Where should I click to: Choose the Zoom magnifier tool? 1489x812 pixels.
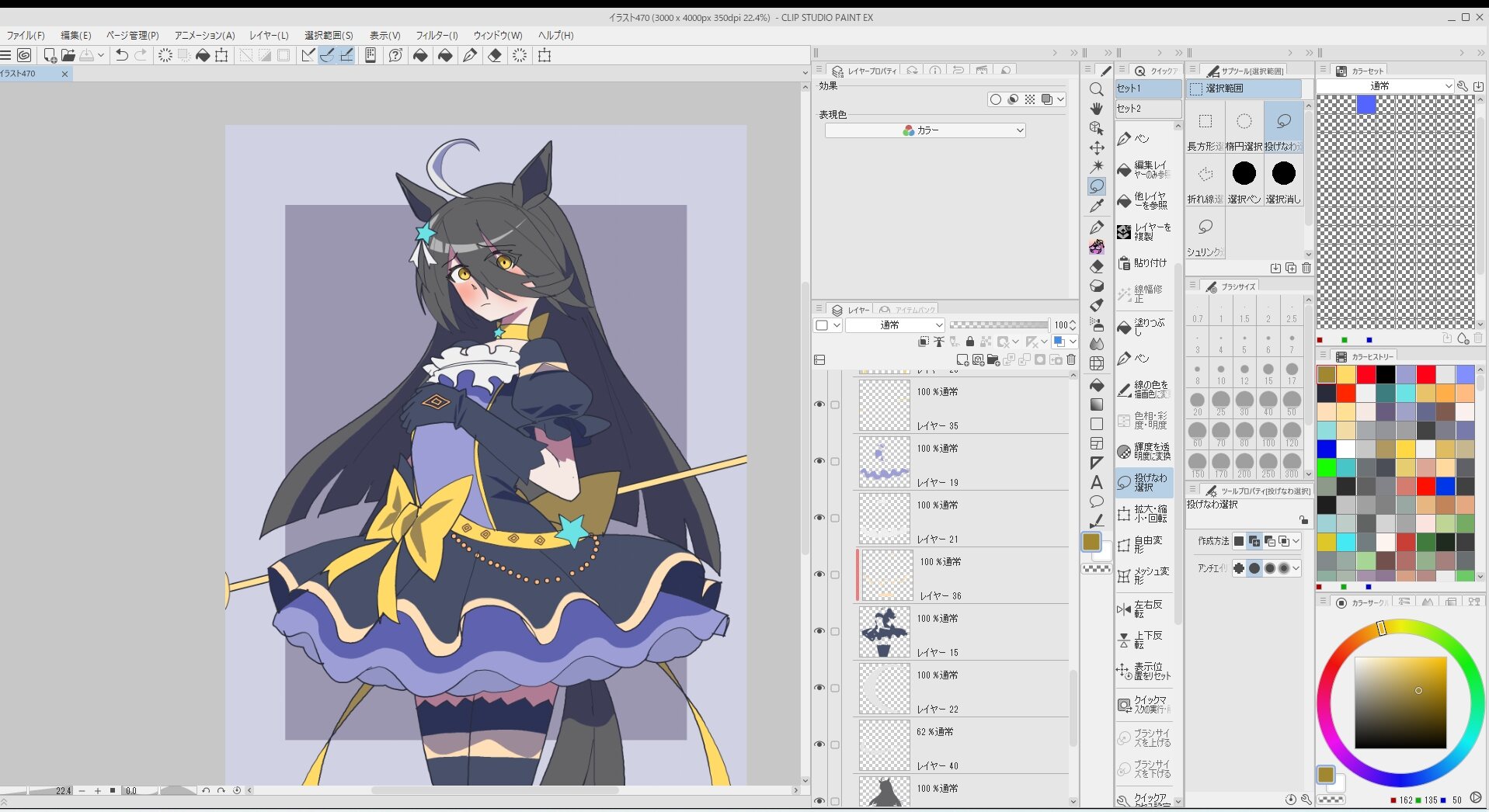(1096, 89)
